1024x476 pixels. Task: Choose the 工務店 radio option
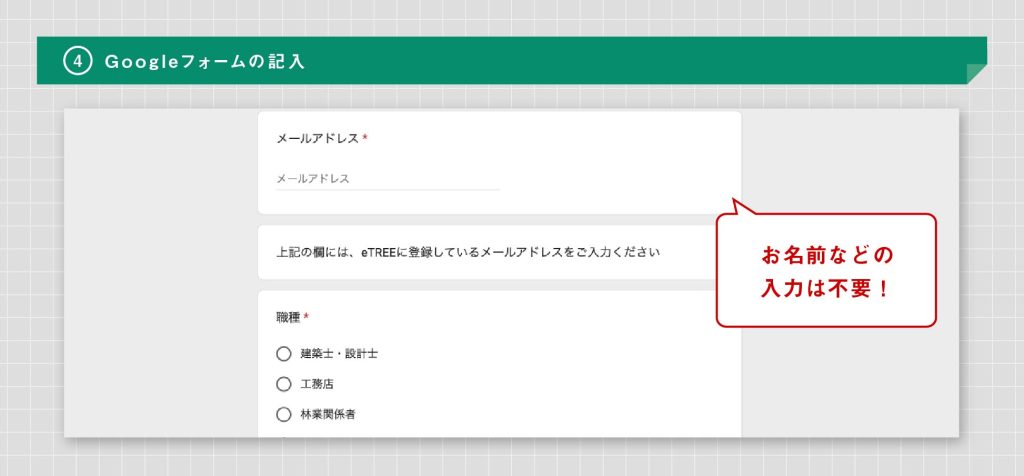[284, 384]
